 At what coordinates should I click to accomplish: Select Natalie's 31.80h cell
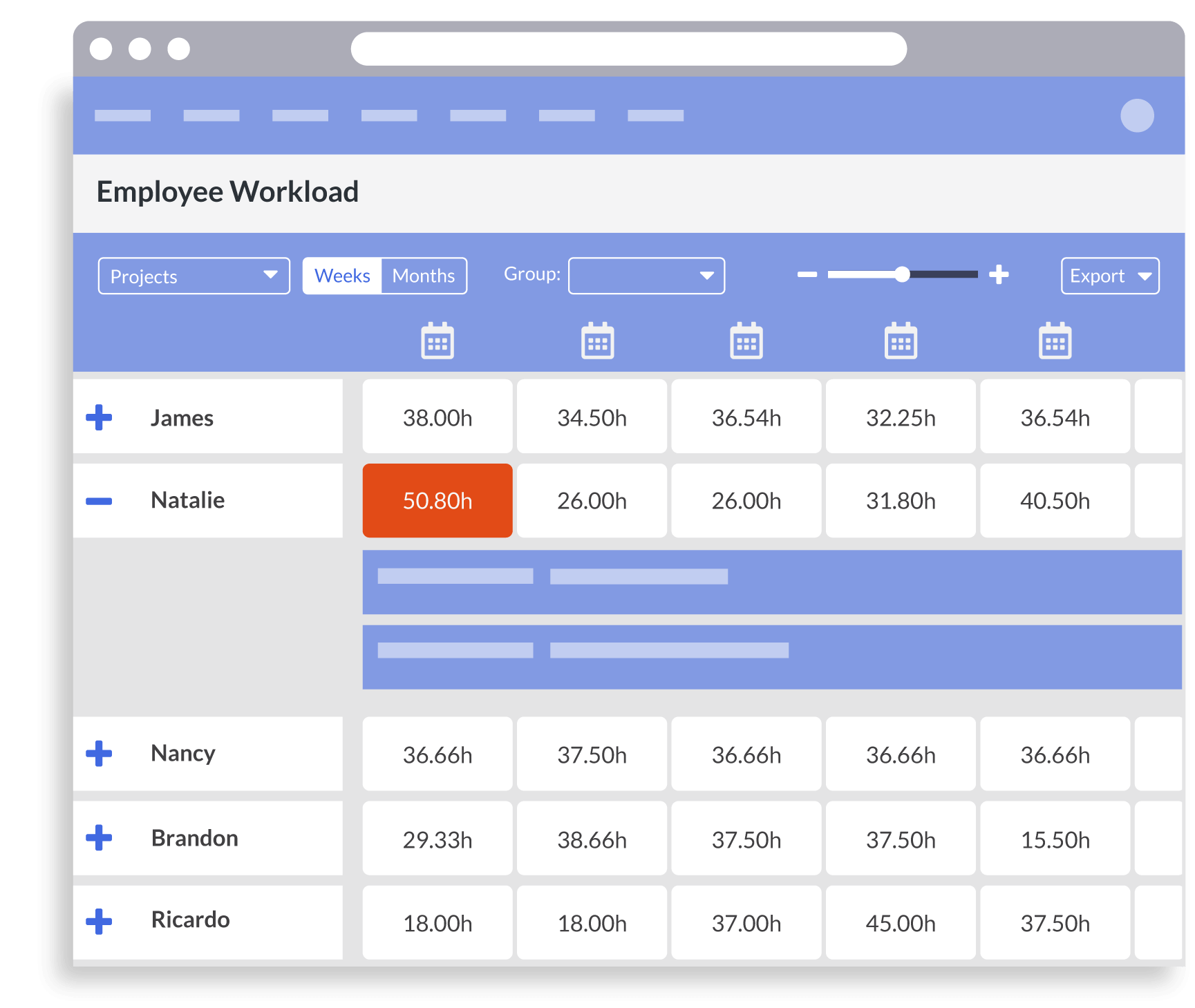(901, 500)
